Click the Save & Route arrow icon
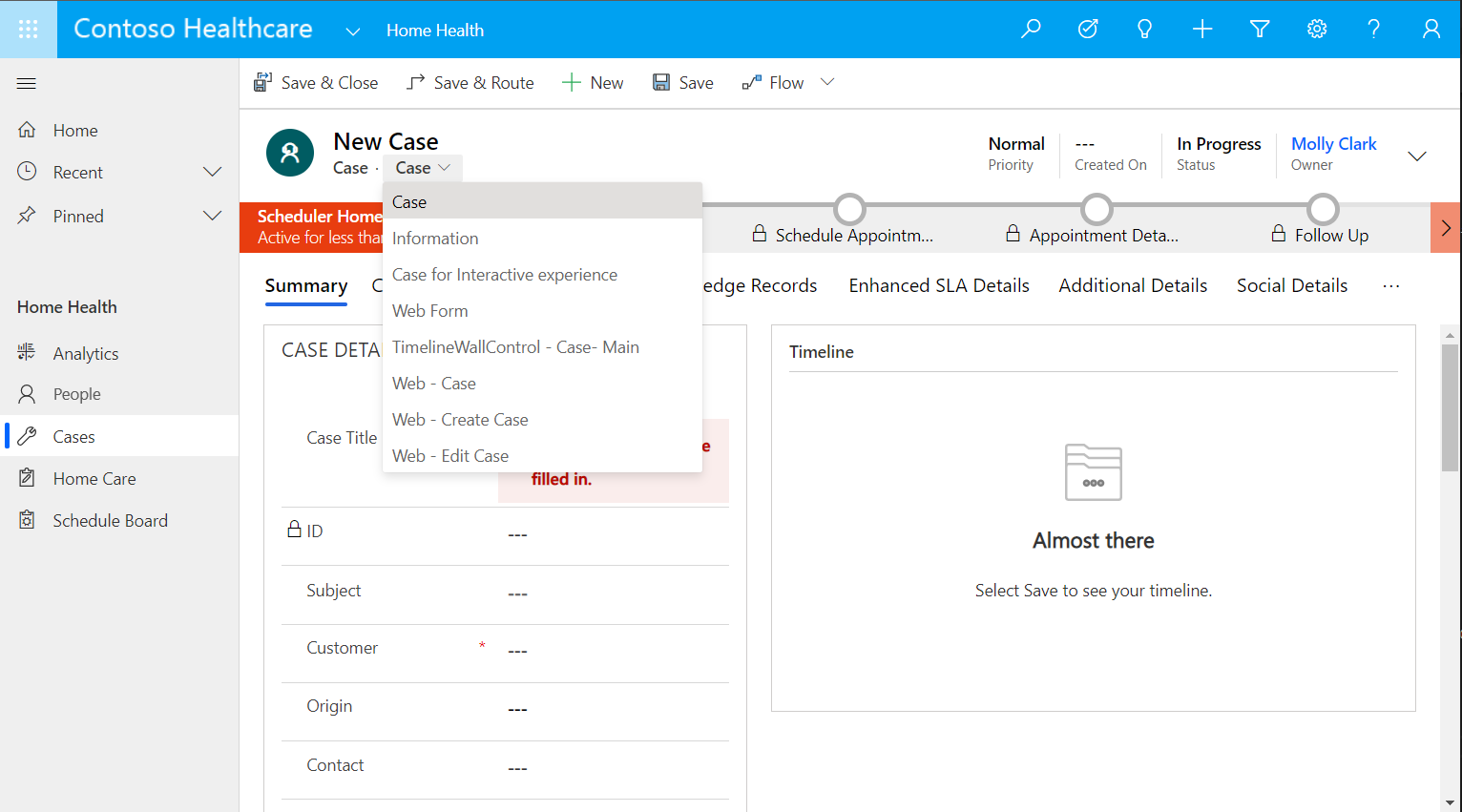The image size is (1462, 812). click(x=415, y=83)
